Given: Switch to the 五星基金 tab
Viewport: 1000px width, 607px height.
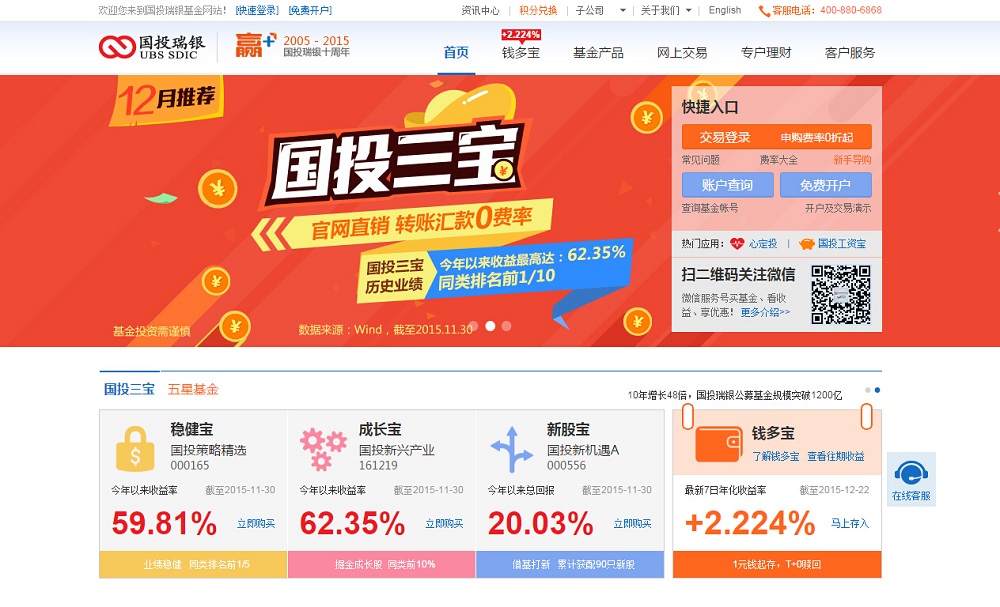Looking at the screenshot, I should click(193, 389).
